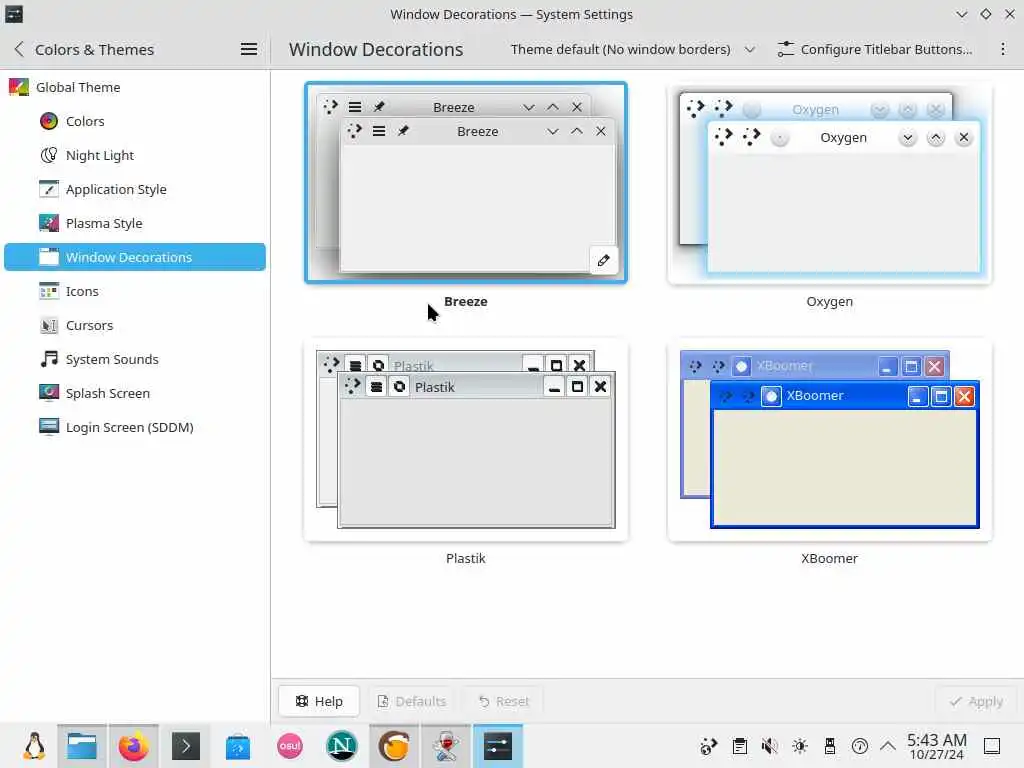Open the file manager in taskbar
1024x768 pixels.
[x=82, y=746]
